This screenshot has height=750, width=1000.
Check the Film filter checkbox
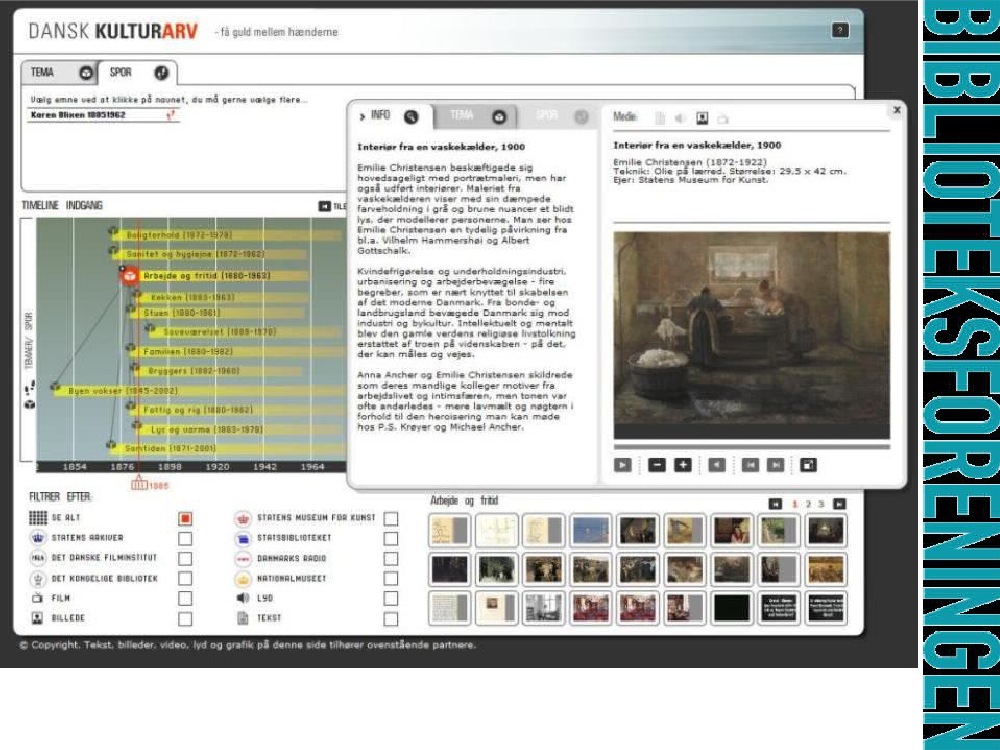pos(185,598)
